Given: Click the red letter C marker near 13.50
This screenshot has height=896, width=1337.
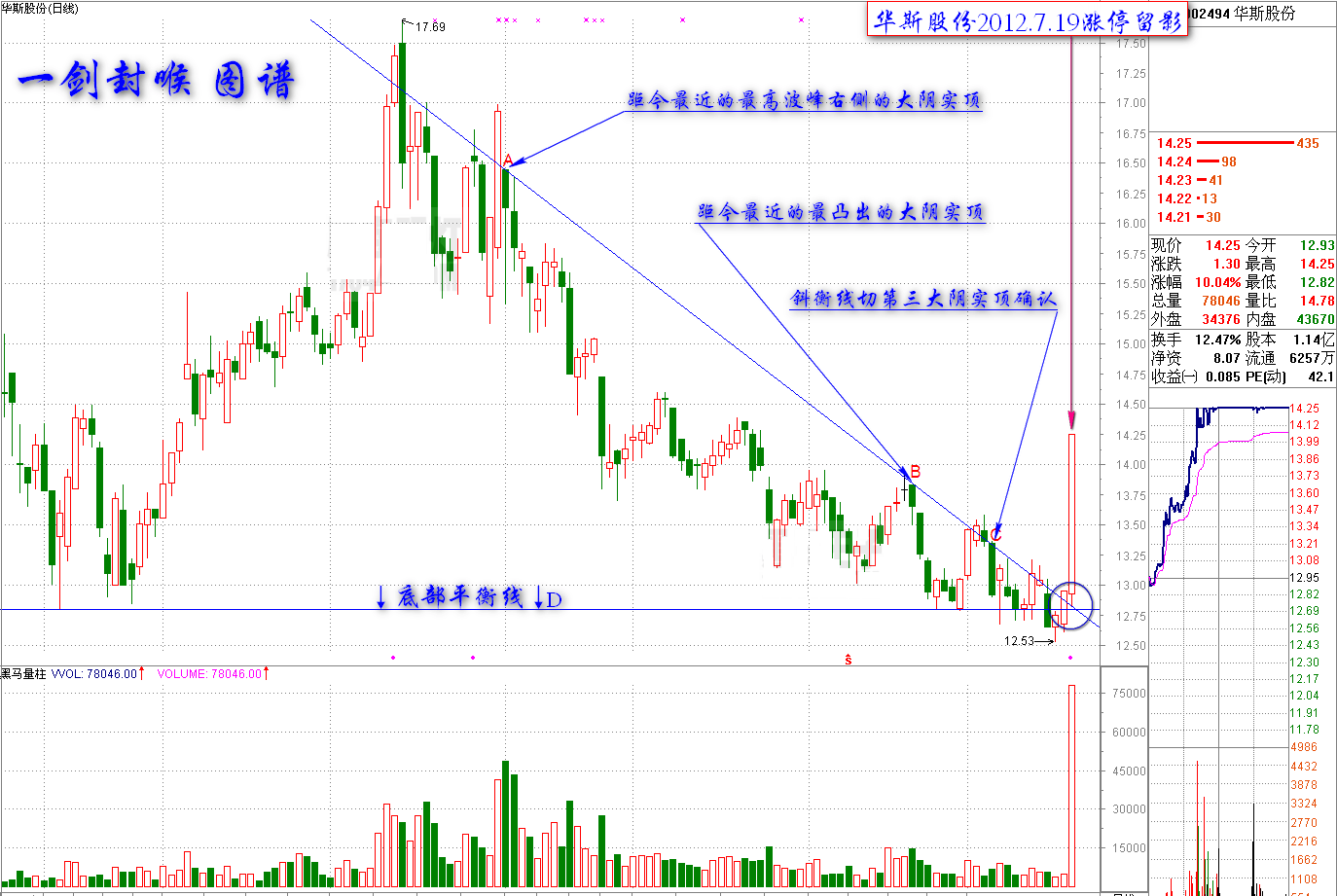Looking at the screenshot, I should pos(994,532).
